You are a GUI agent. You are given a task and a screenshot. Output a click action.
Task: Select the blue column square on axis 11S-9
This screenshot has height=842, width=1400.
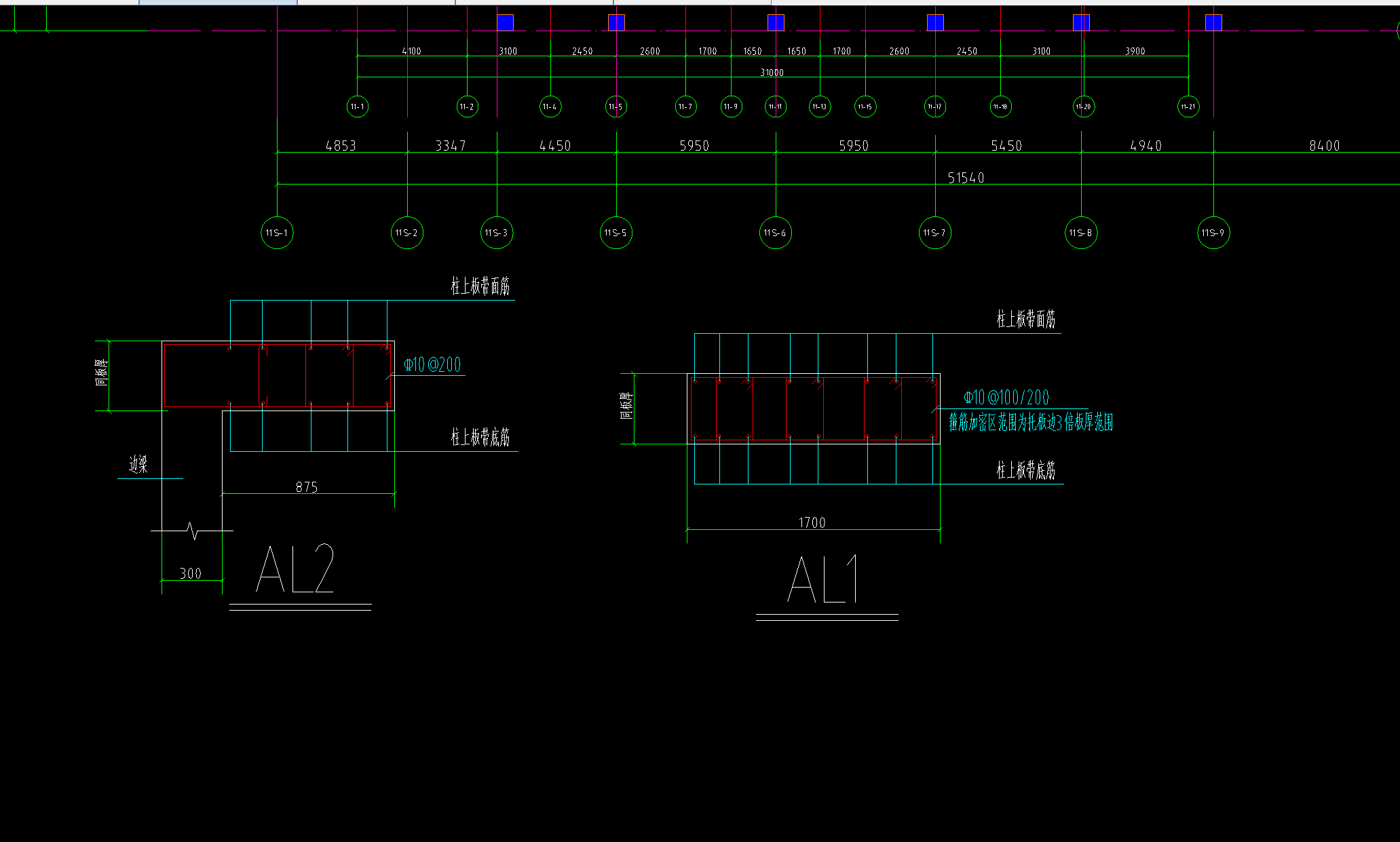(x=1213, y=22)
